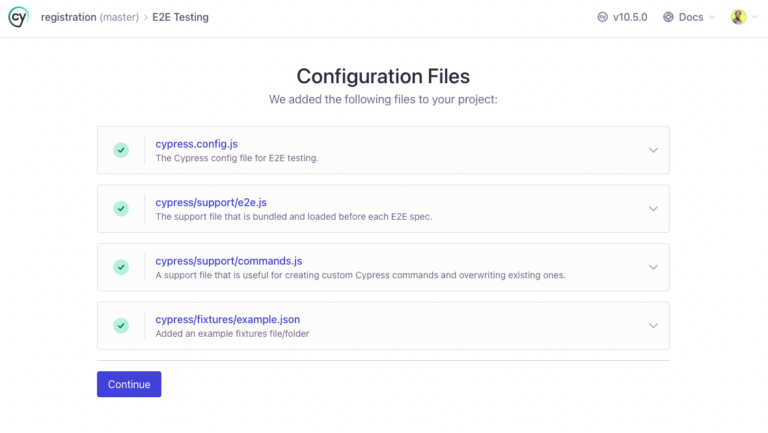The image size is (768, 433).
Task: Click the green checkmark beside cypress/support/e2e.js
Action: 121,209
